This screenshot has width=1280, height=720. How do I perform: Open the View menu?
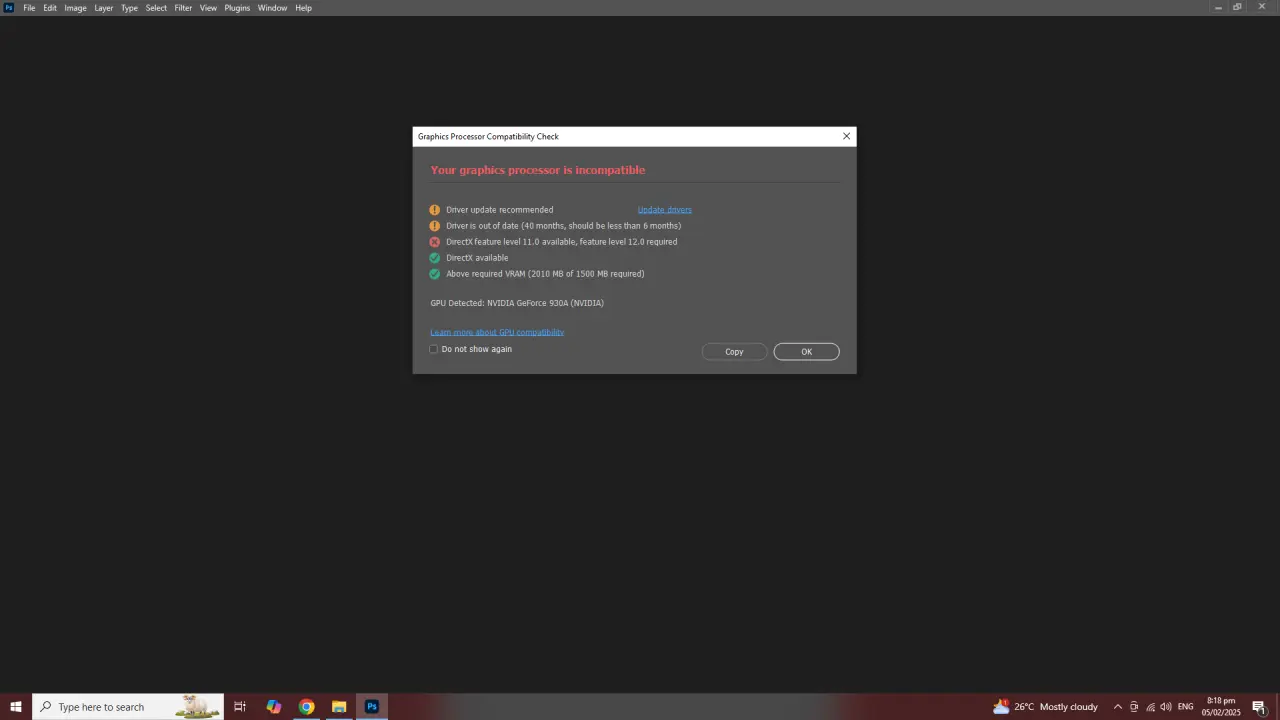coord(208,8)
